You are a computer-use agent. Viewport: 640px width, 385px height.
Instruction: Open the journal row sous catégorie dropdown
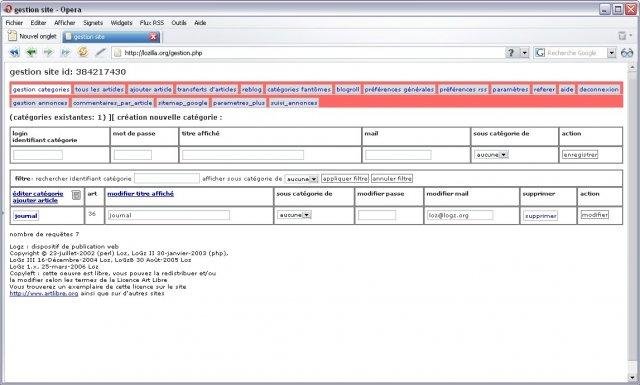(294, 215)
